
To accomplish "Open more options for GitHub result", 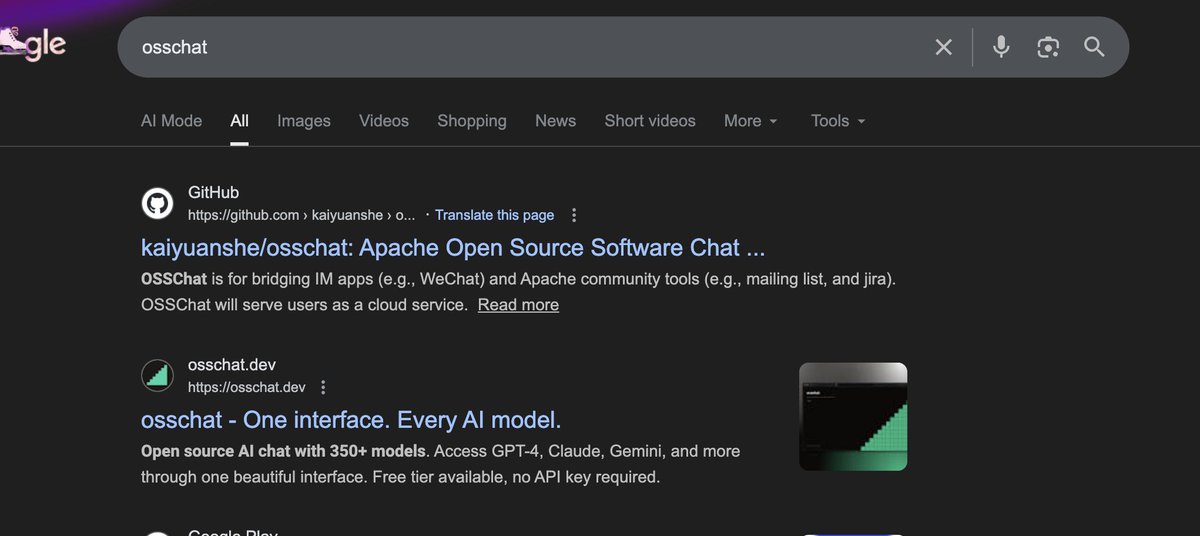I will 574,215.
